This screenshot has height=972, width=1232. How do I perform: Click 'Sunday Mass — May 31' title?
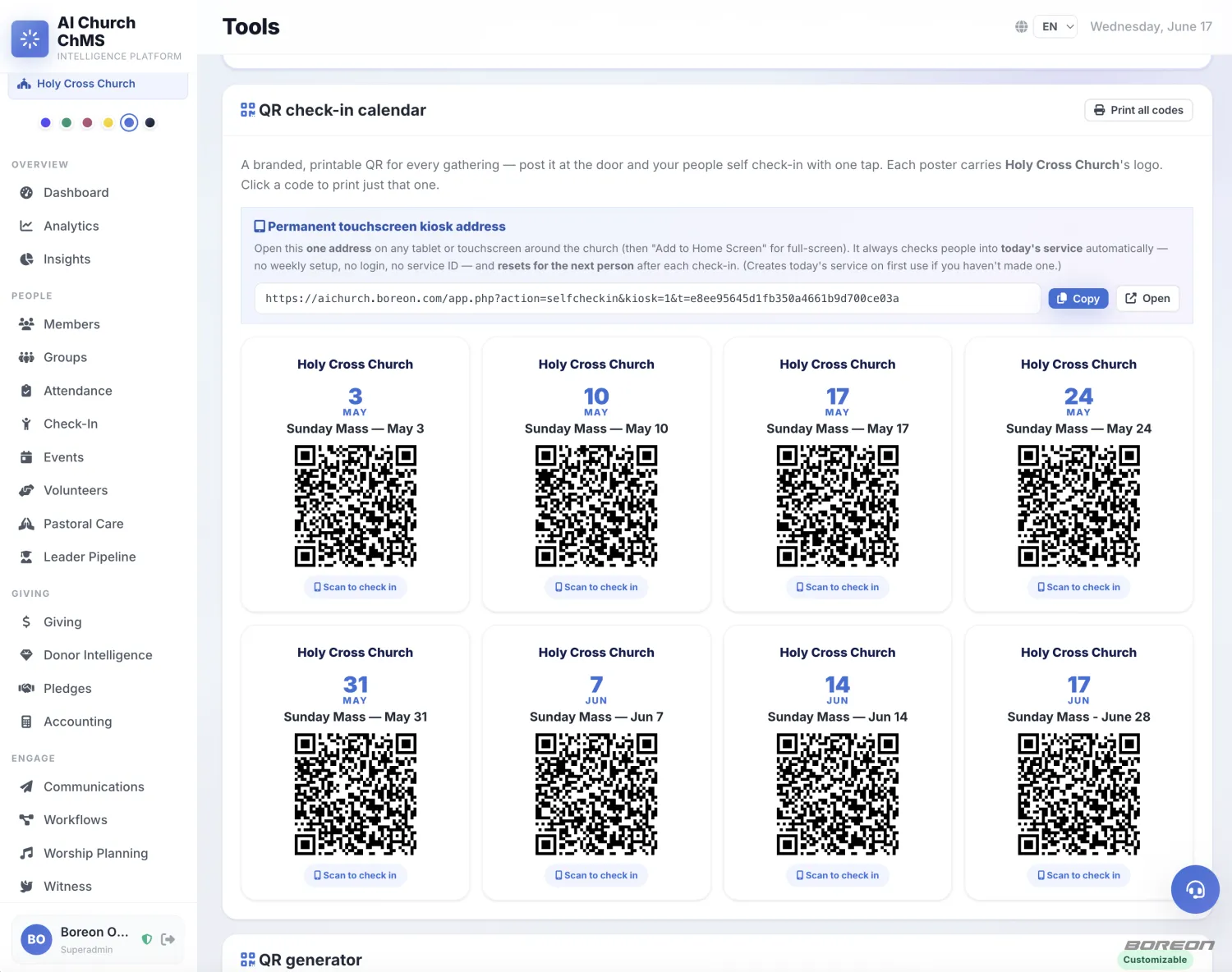pos(356,717)
